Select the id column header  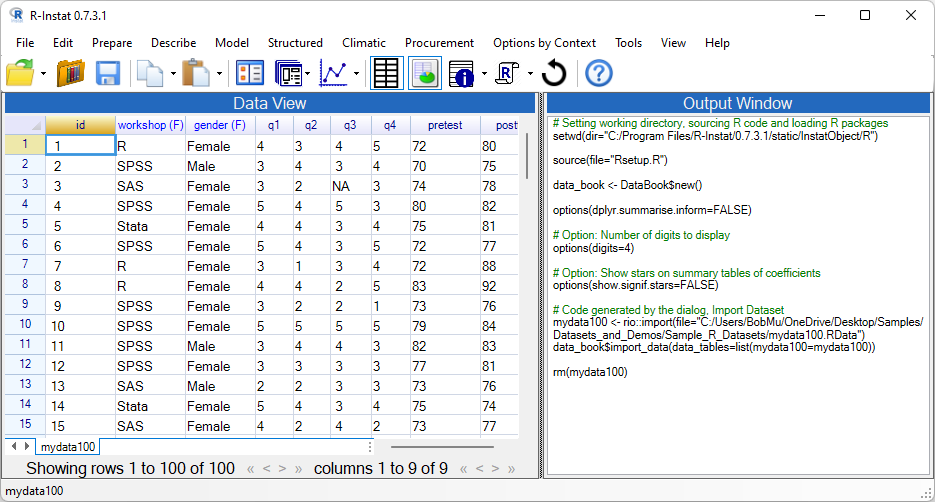click(x=81, y=125)
